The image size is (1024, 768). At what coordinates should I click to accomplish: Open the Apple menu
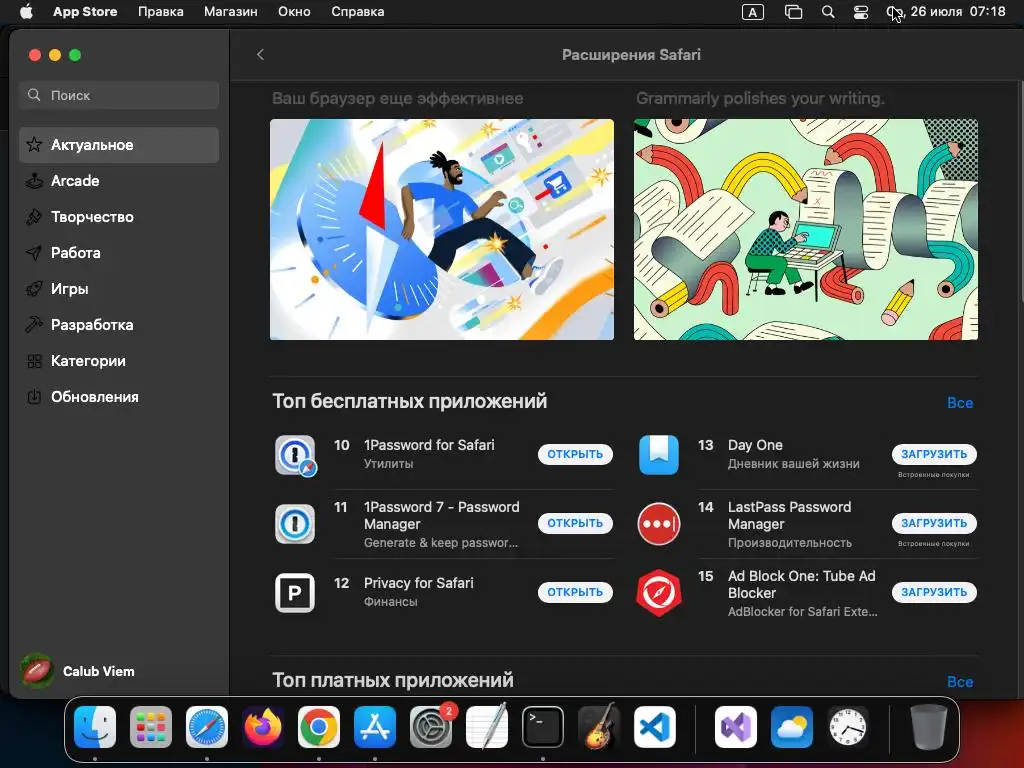26,12
